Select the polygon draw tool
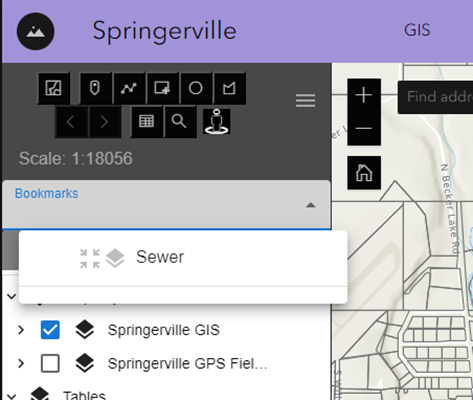This screenshot has height=400, width=473. [x=229, y=88]
